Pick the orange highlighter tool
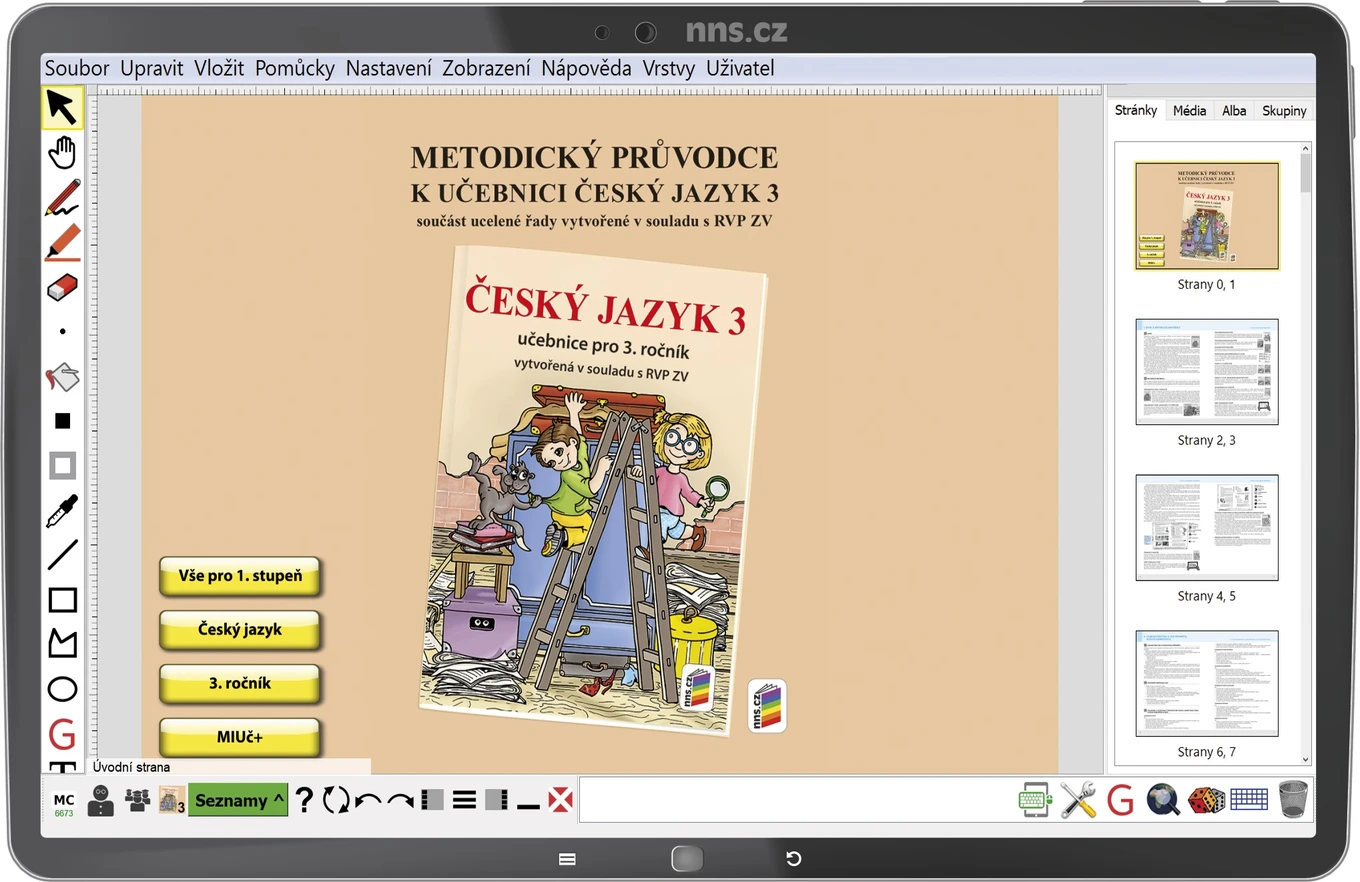 pos(62,242)
